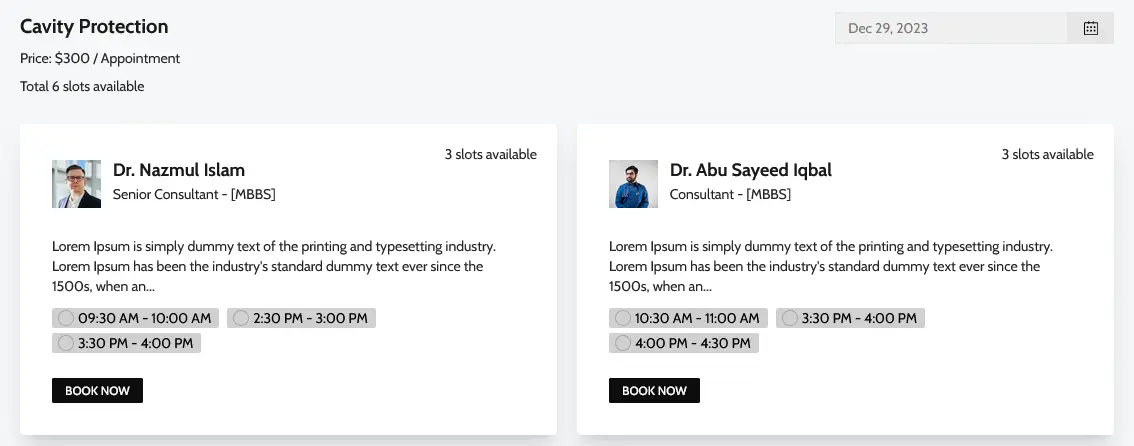Select the 4:00 PM - 4:30 PM slot
Image resolution: width=1134 pixels, height=446 pixels.
coord(683,343)
